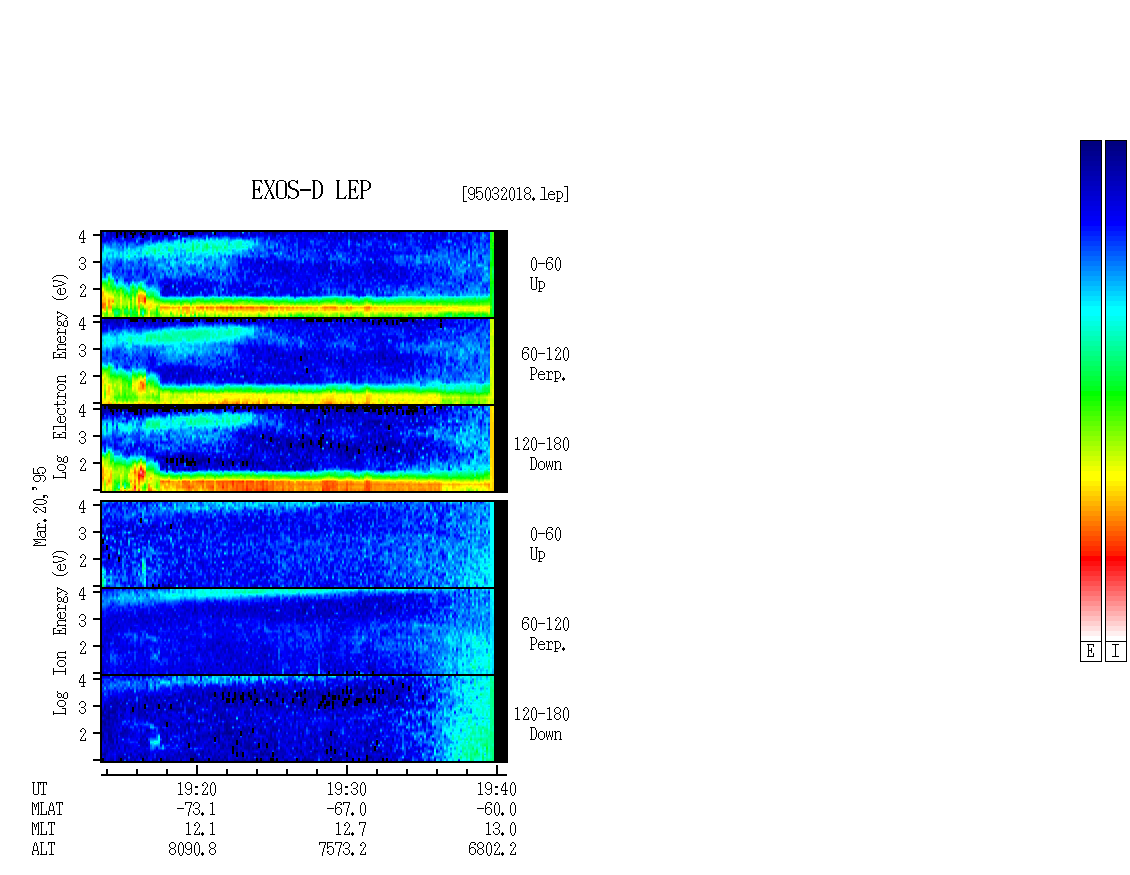This screenshot has height=875, width=1130.
Task: Click the I label box under color bar
Action: [x=1116, y=651]
